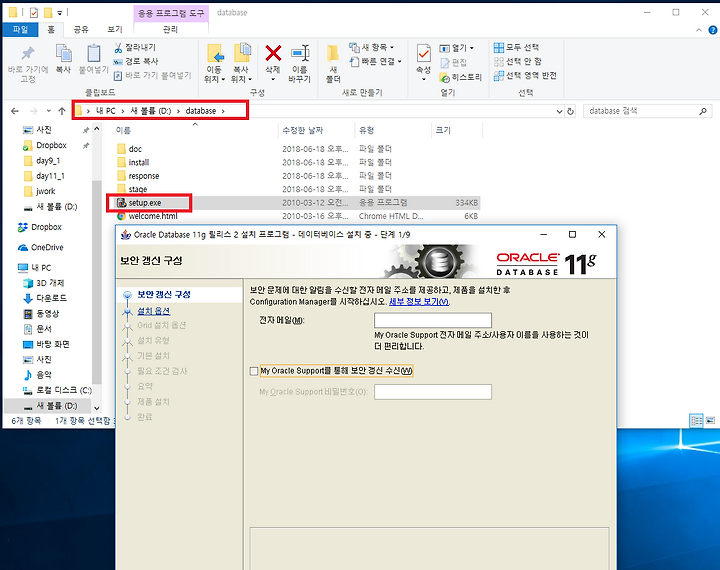720x570 pixels.
Task: Click the refresh icon beside address bar
Action: coord(571,111)
